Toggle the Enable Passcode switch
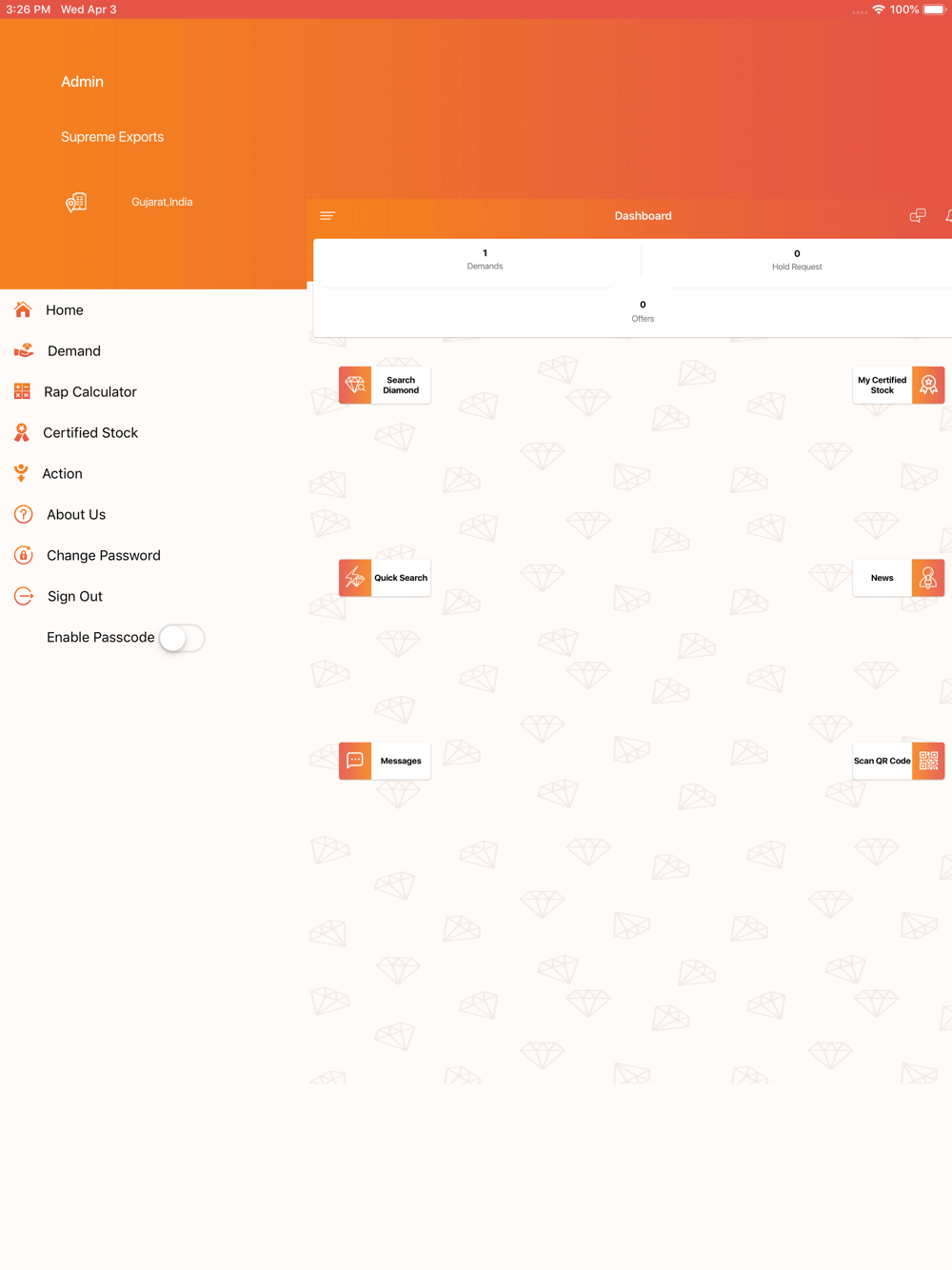Image resolution: width=952 pixels, height=1270 pixels. pyautogui.click(x=182, y=638)
